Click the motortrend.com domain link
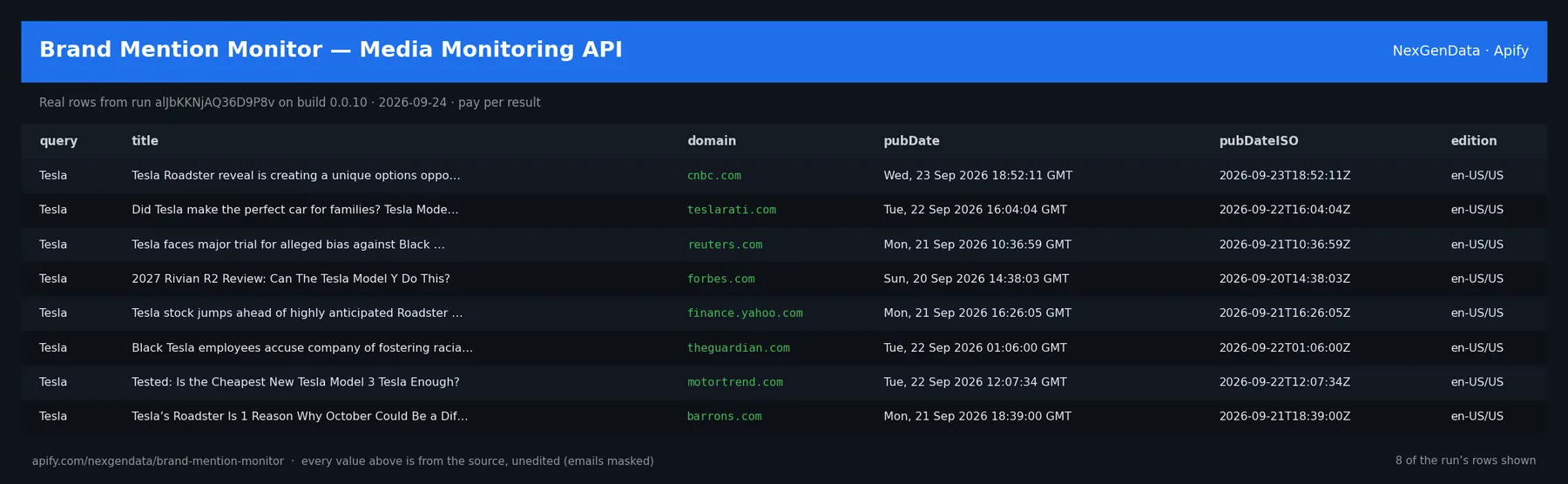Image resolution: width=1568 pixels, height=484 pixels. click(734, 381)
